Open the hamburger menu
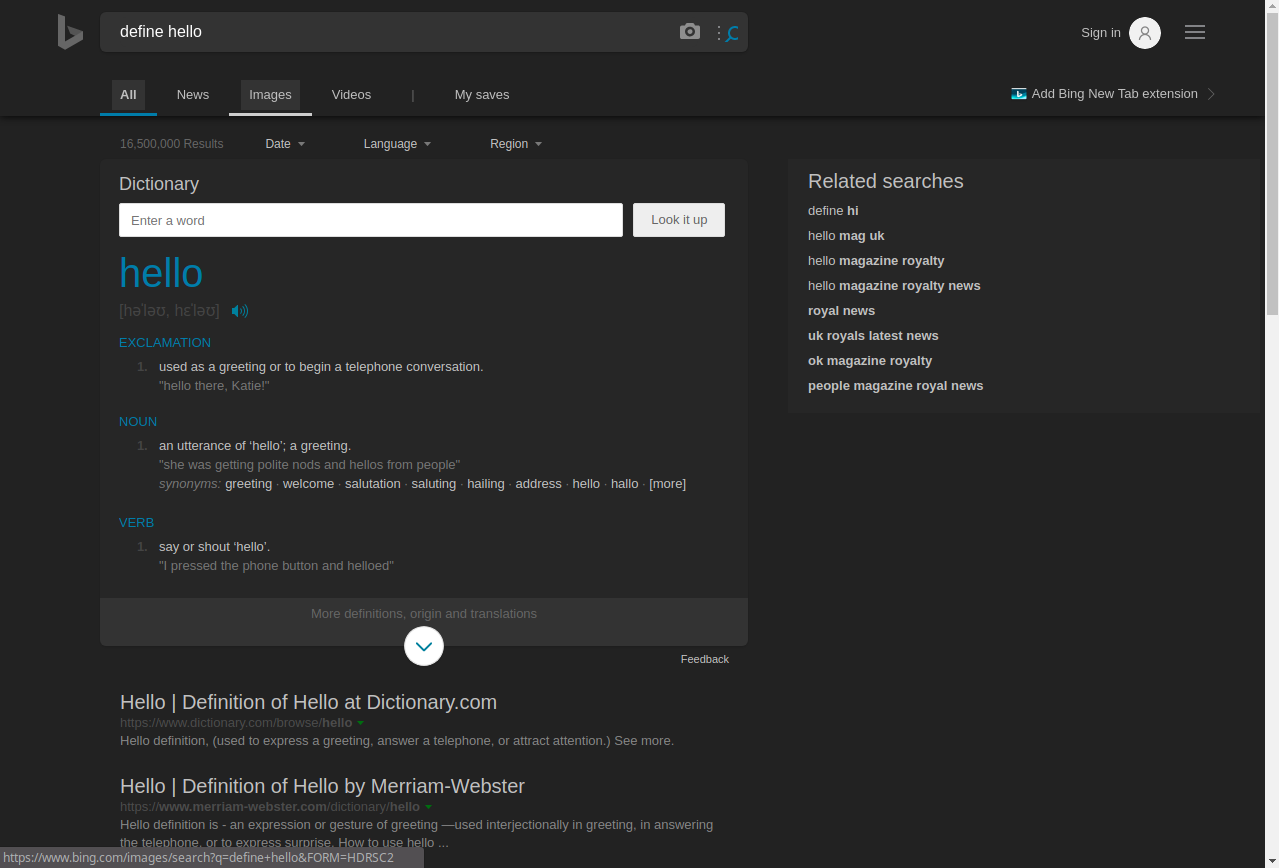Screen dimensions: 1279x868 pyautogui.click(x=1194, y=31)
